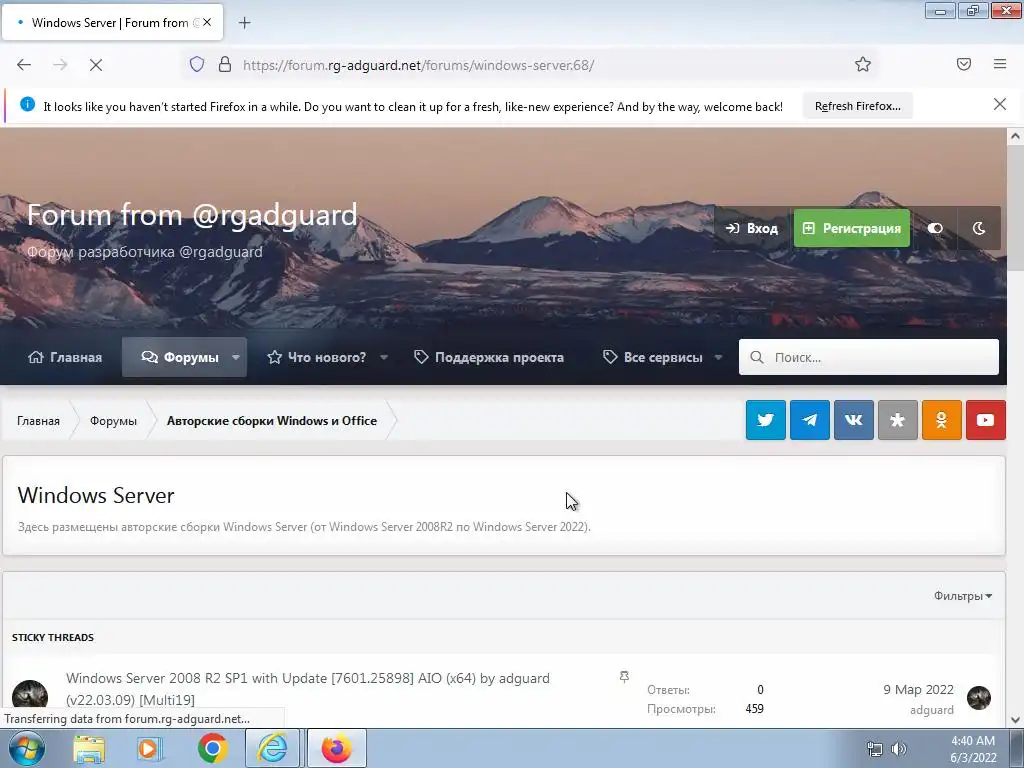
Task: Open Windows Server 2008 R2 SP1 thread
Action: point(308,688)
